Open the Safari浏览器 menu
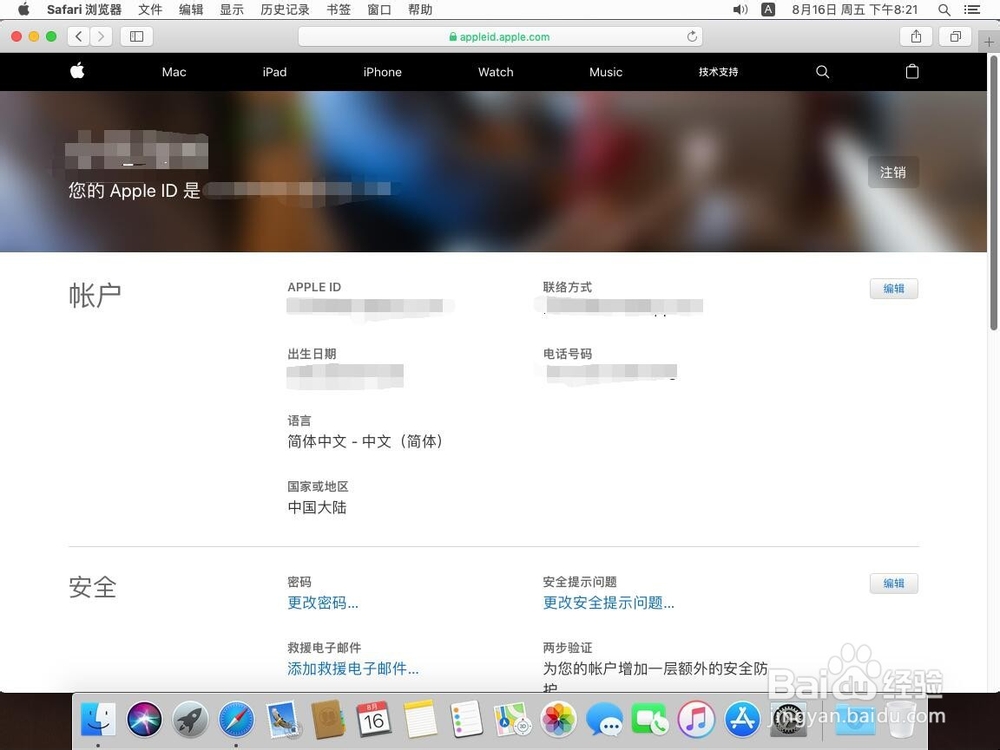 (x=84, y=10)
